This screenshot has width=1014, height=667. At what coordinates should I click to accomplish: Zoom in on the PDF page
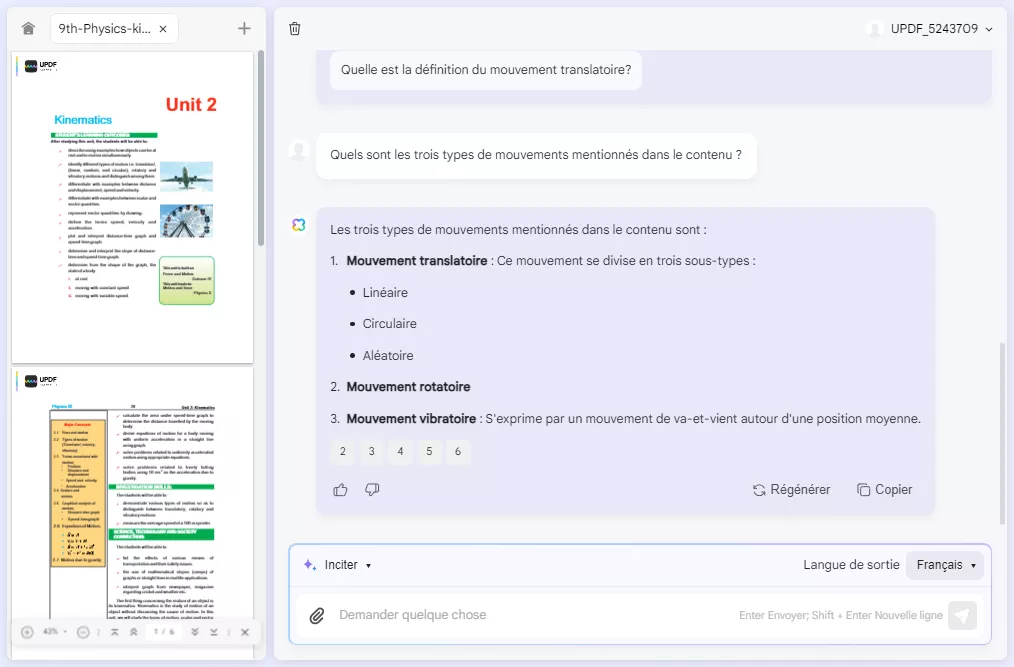click(x=26, y=631)
